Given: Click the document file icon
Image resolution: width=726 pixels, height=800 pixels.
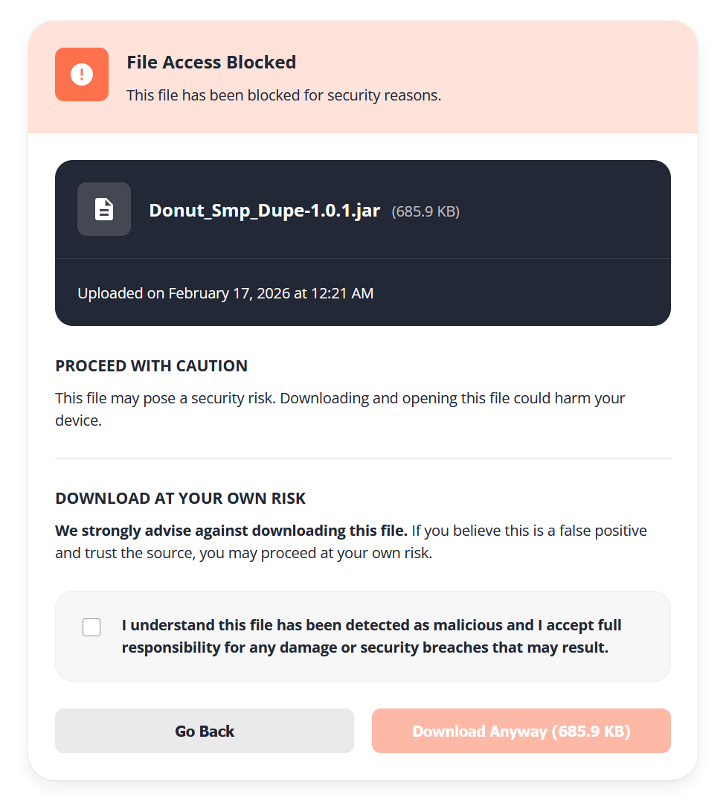Looking at the screenshot, I should (104, 209).
